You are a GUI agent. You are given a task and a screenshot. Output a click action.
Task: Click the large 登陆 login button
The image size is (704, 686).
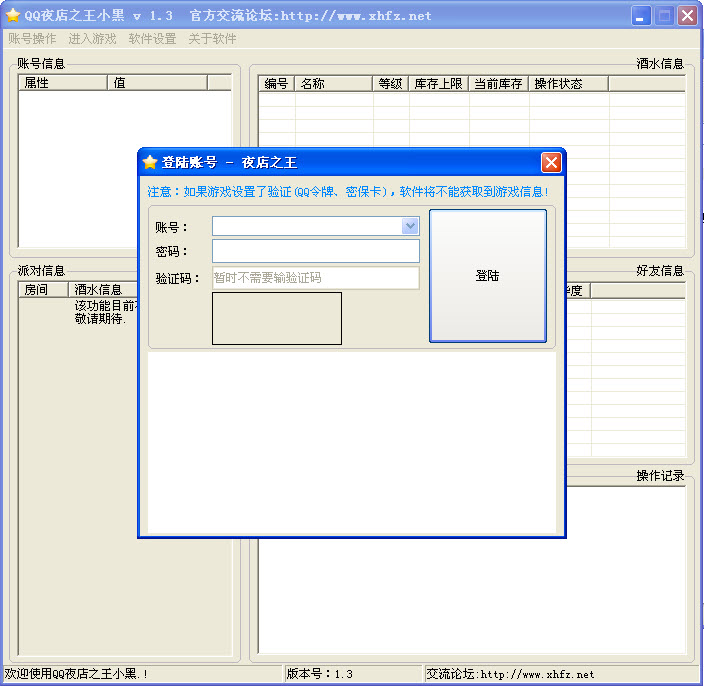488,276
